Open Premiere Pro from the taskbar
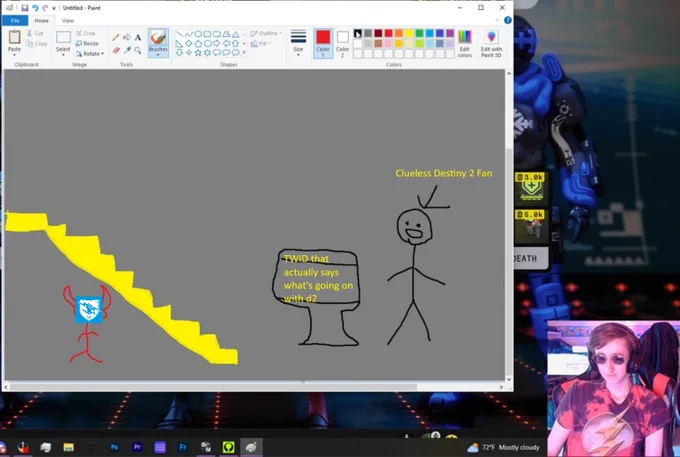The height and width of the screenshot is (457, 680). click(137, 447)
